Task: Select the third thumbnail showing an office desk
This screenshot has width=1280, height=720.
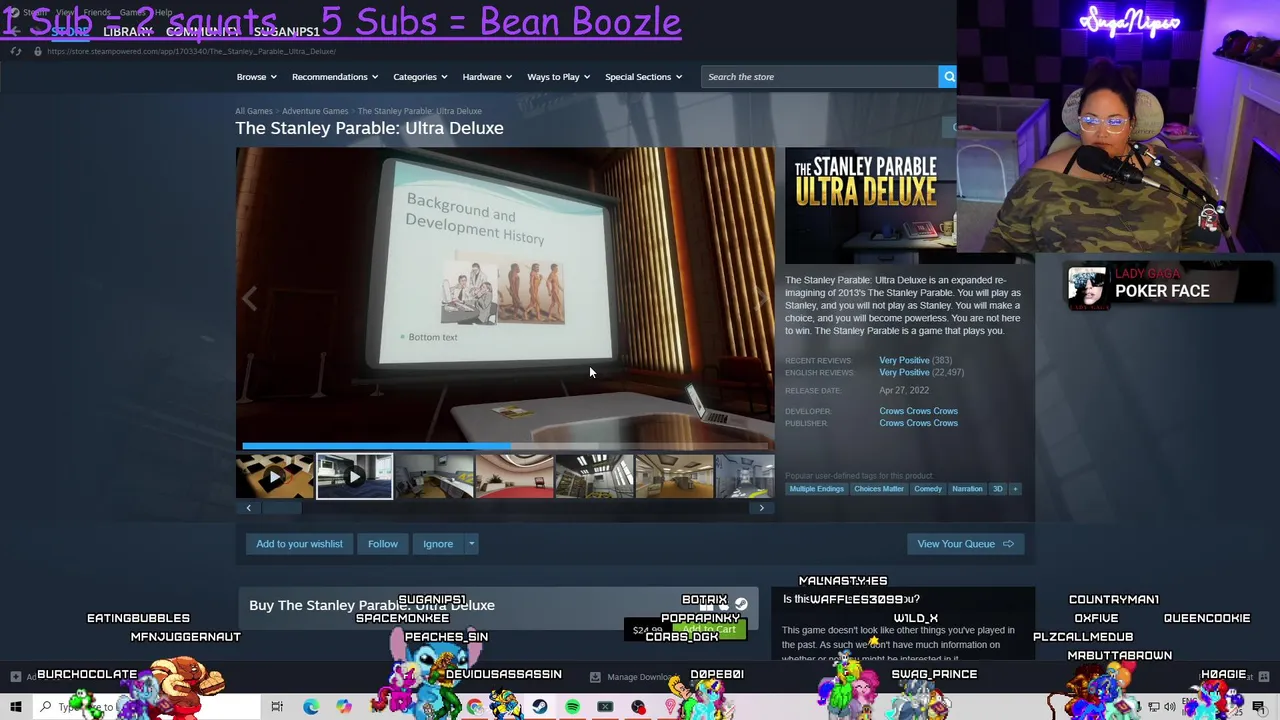Action: coord(434,477)
